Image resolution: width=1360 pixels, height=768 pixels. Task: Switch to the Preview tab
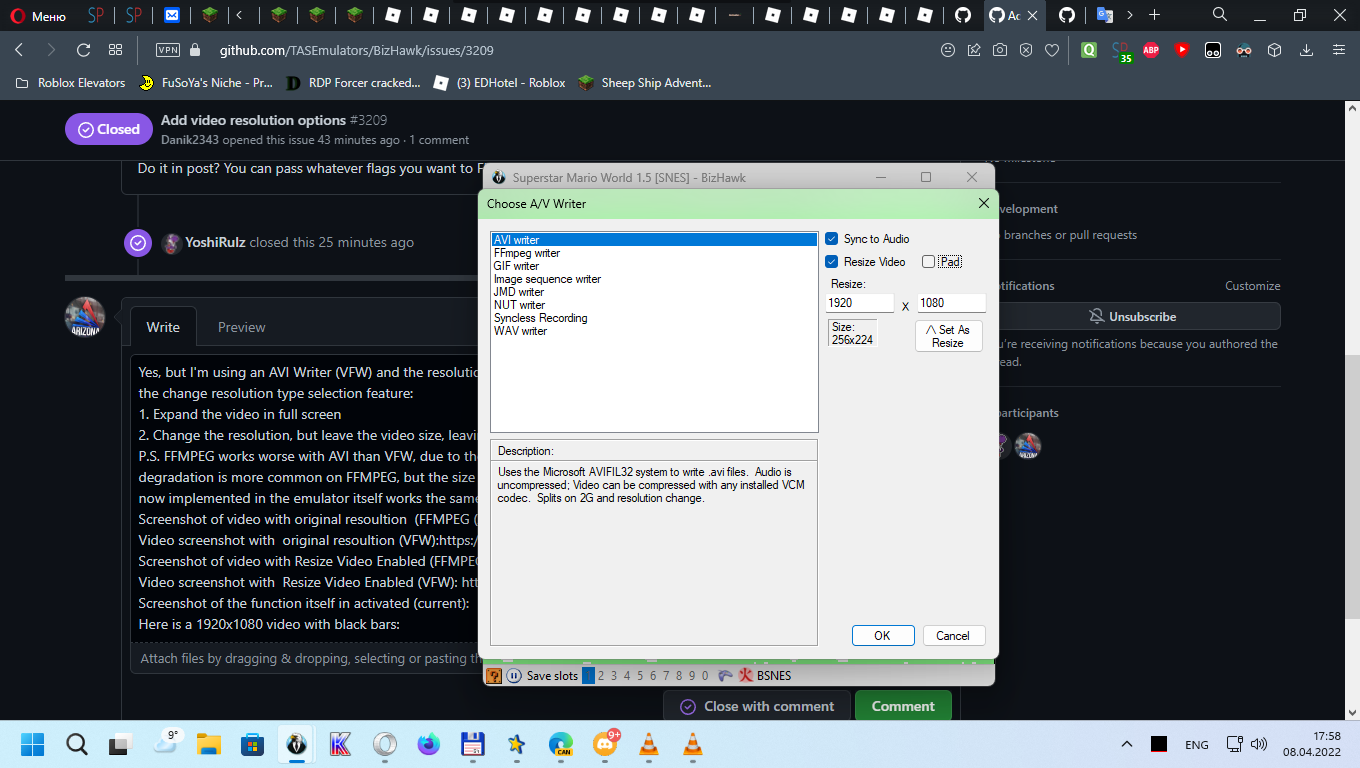(x=241, y=327)
